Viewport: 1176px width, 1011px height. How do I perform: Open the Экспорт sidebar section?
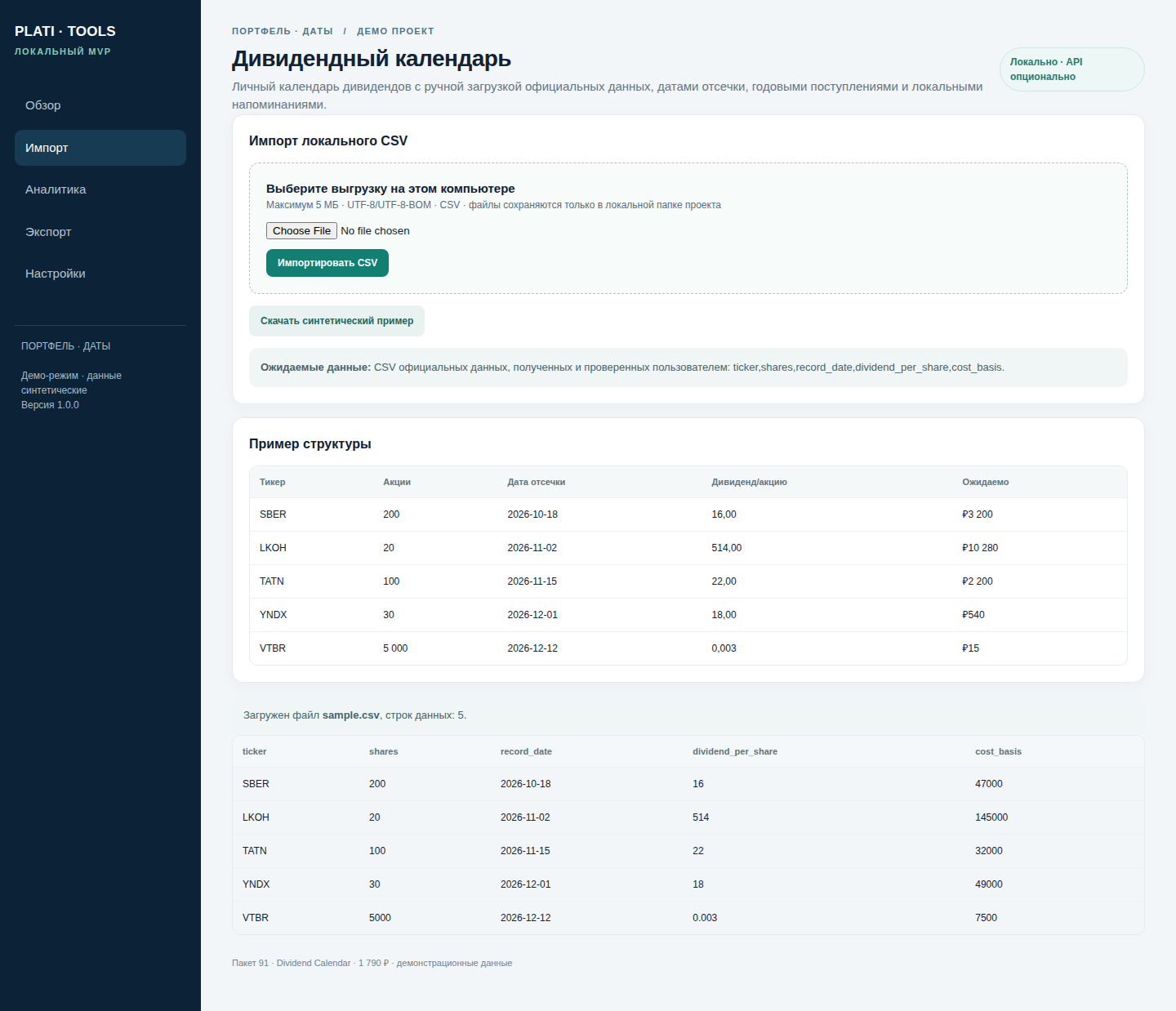pyautogui.click(x=100, y=232)
